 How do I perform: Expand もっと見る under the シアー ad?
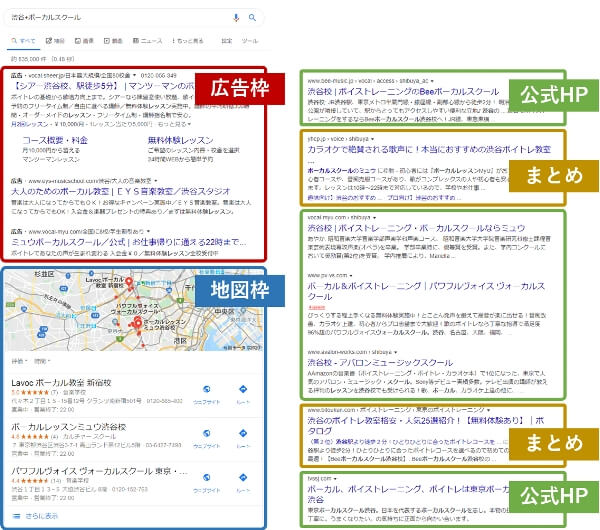tap(175, 124)
